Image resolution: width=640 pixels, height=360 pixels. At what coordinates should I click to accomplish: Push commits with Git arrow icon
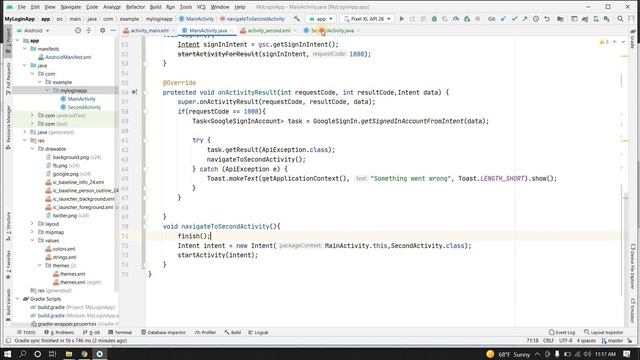click(x=525, y=19)
